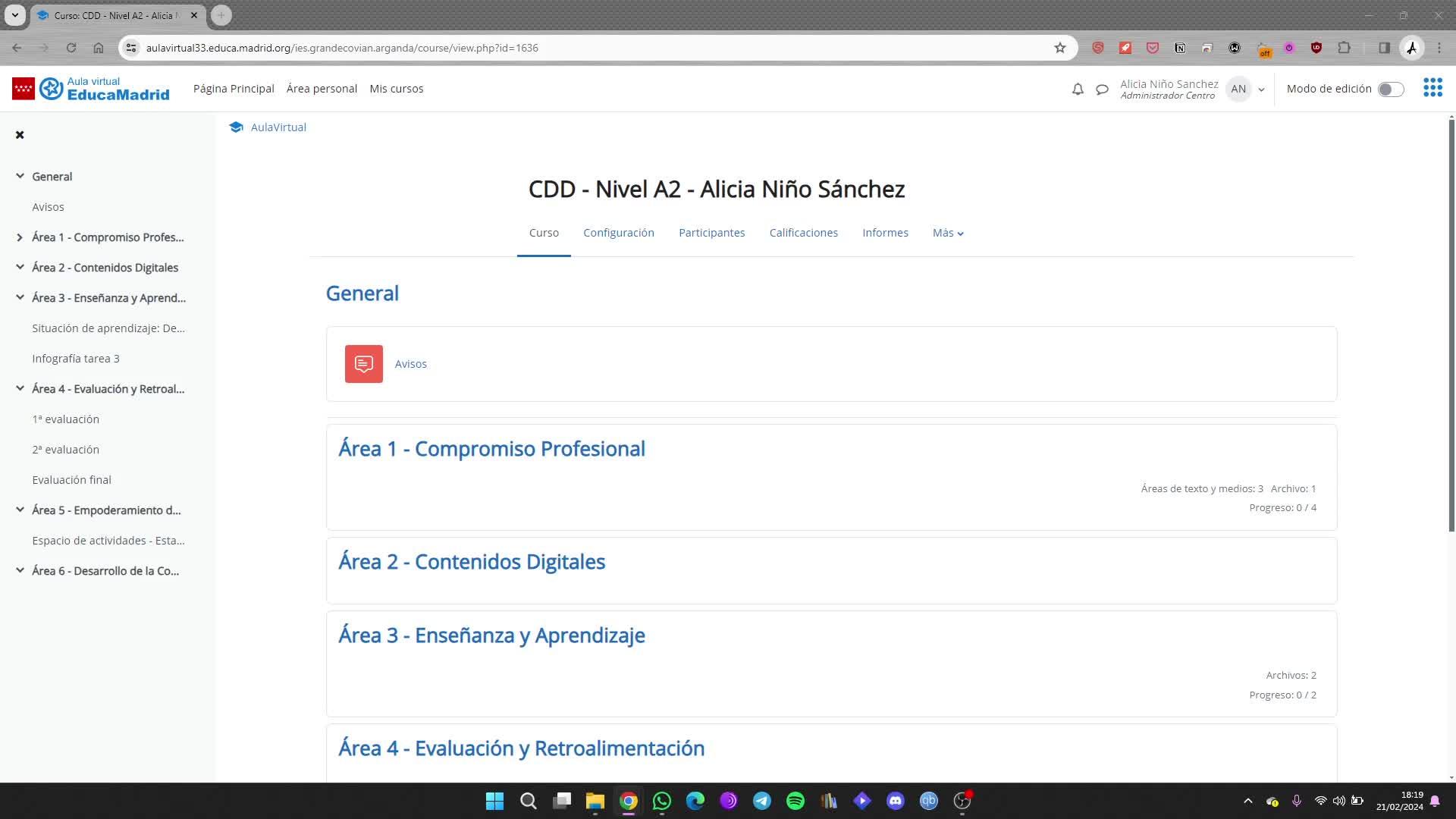Enable the Modo de edición switch
The height and width of the screenshot is (819, 1456).
tap(1391, 89)
